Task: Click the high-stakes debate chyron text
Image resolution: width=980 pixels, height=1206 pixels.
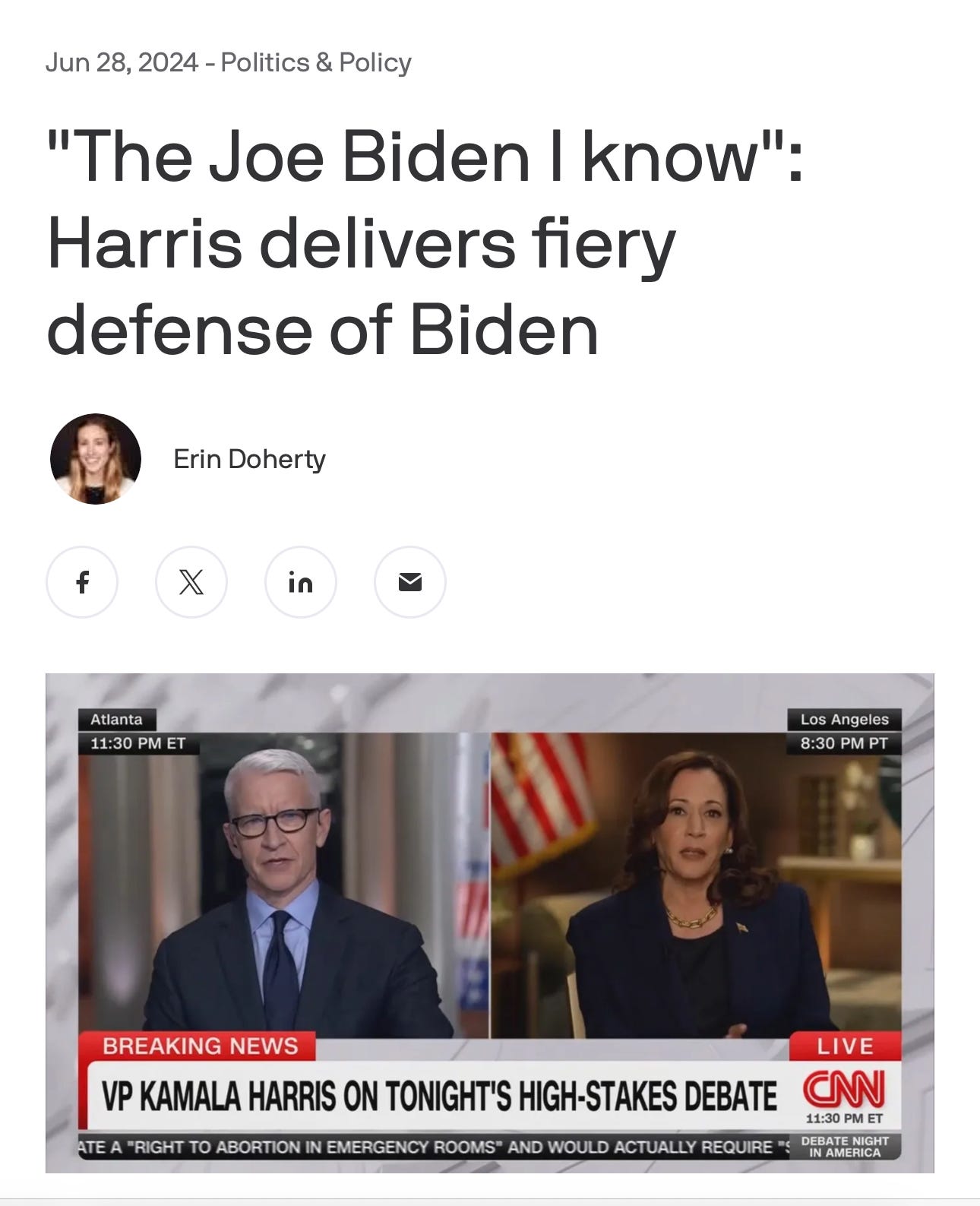Action: [x=440, y=1096]
